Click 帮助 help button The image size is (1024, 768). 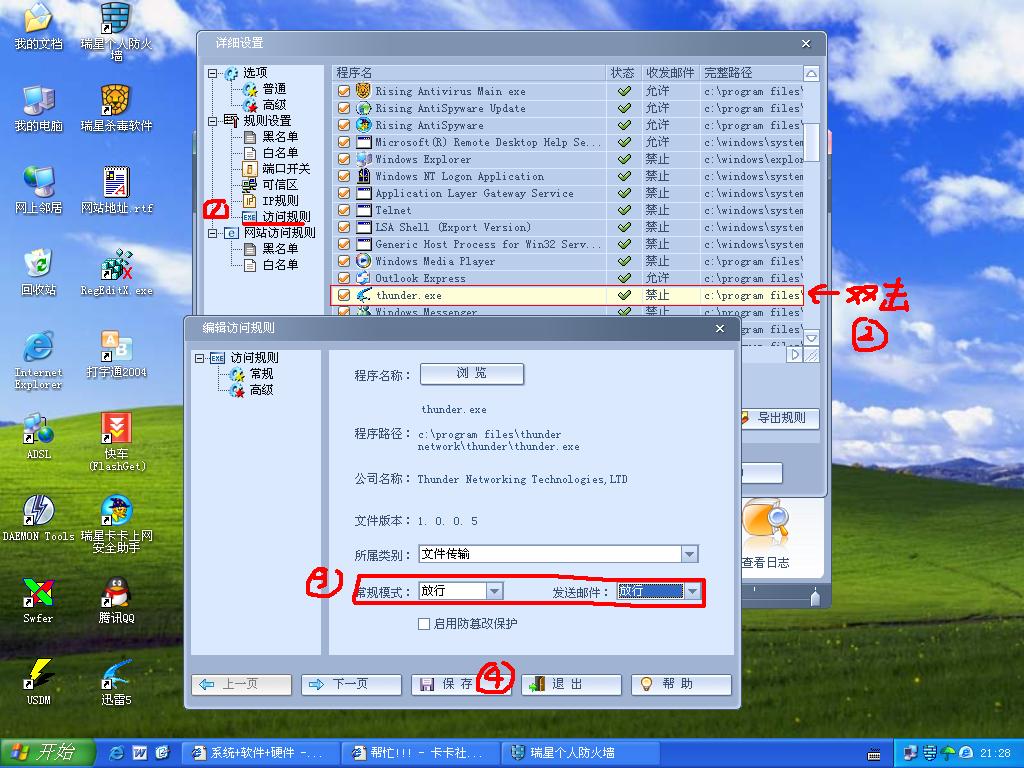681,684
